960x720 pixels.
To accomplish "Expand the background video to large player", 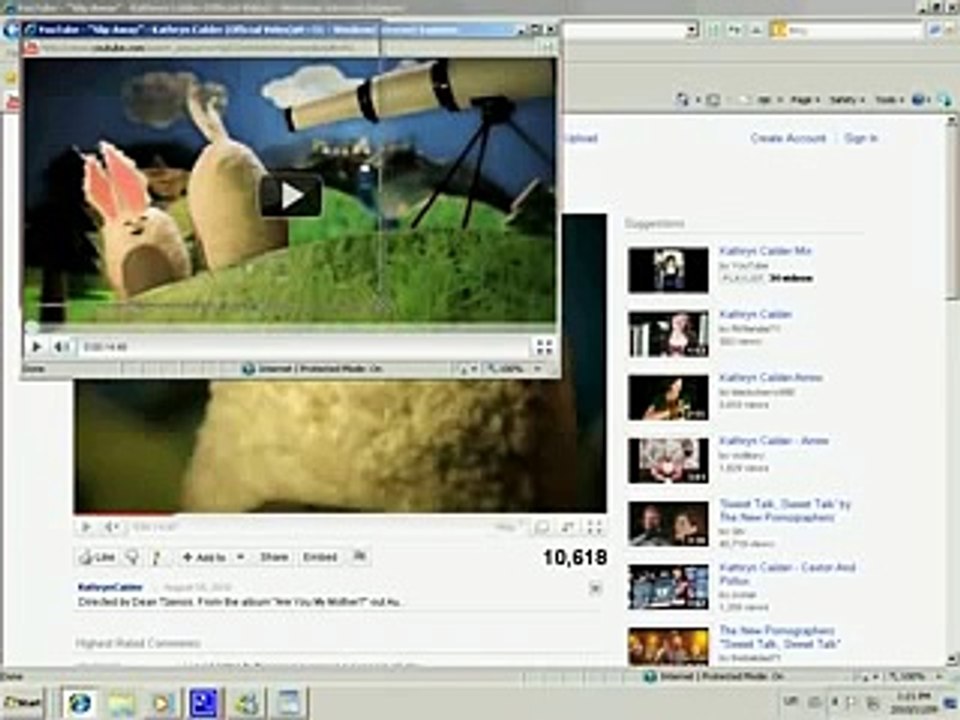I will click(x=542, y=527).
